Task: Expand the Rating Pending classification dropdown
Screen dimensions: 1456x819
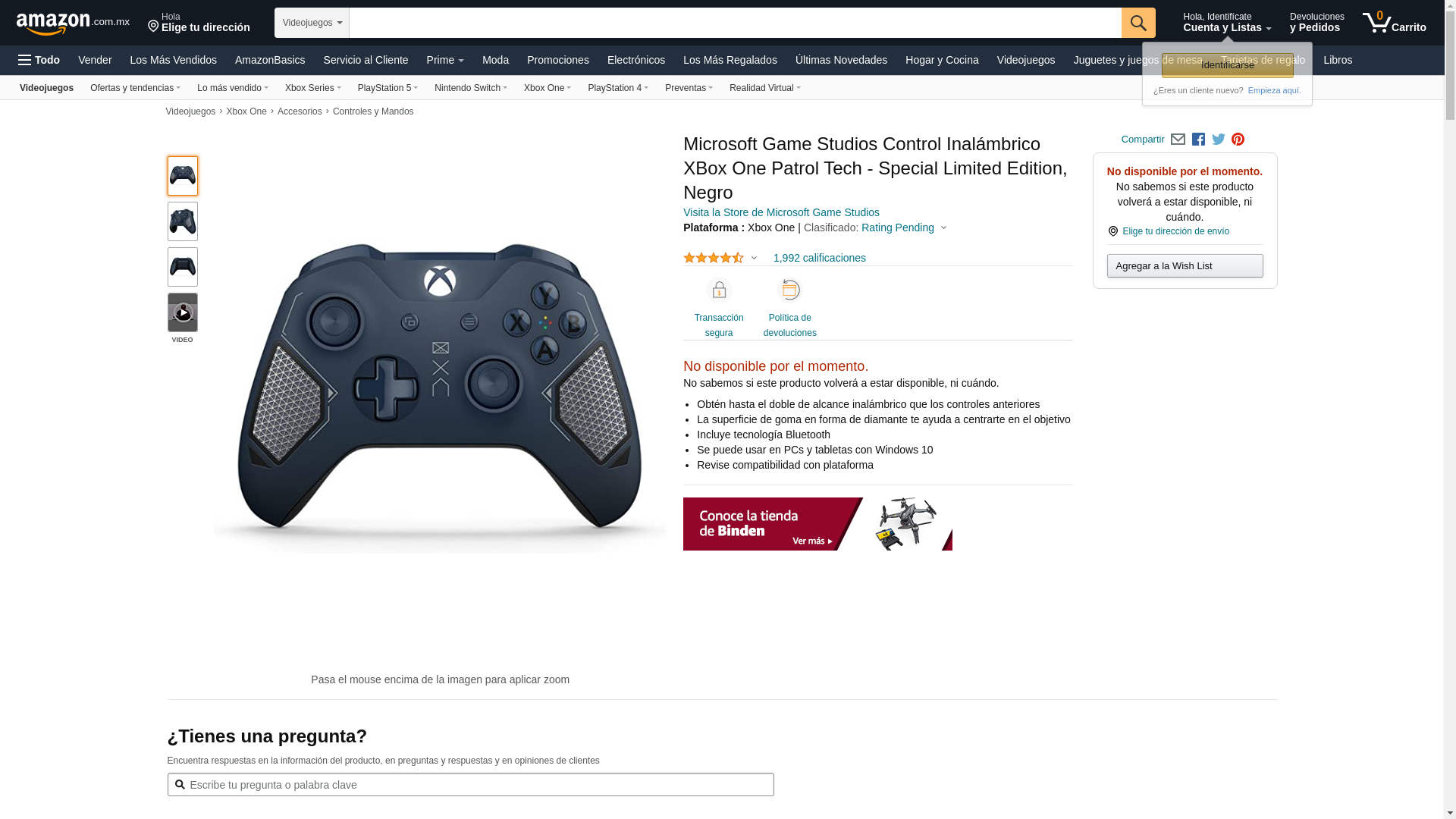Action: coord(904,227)
